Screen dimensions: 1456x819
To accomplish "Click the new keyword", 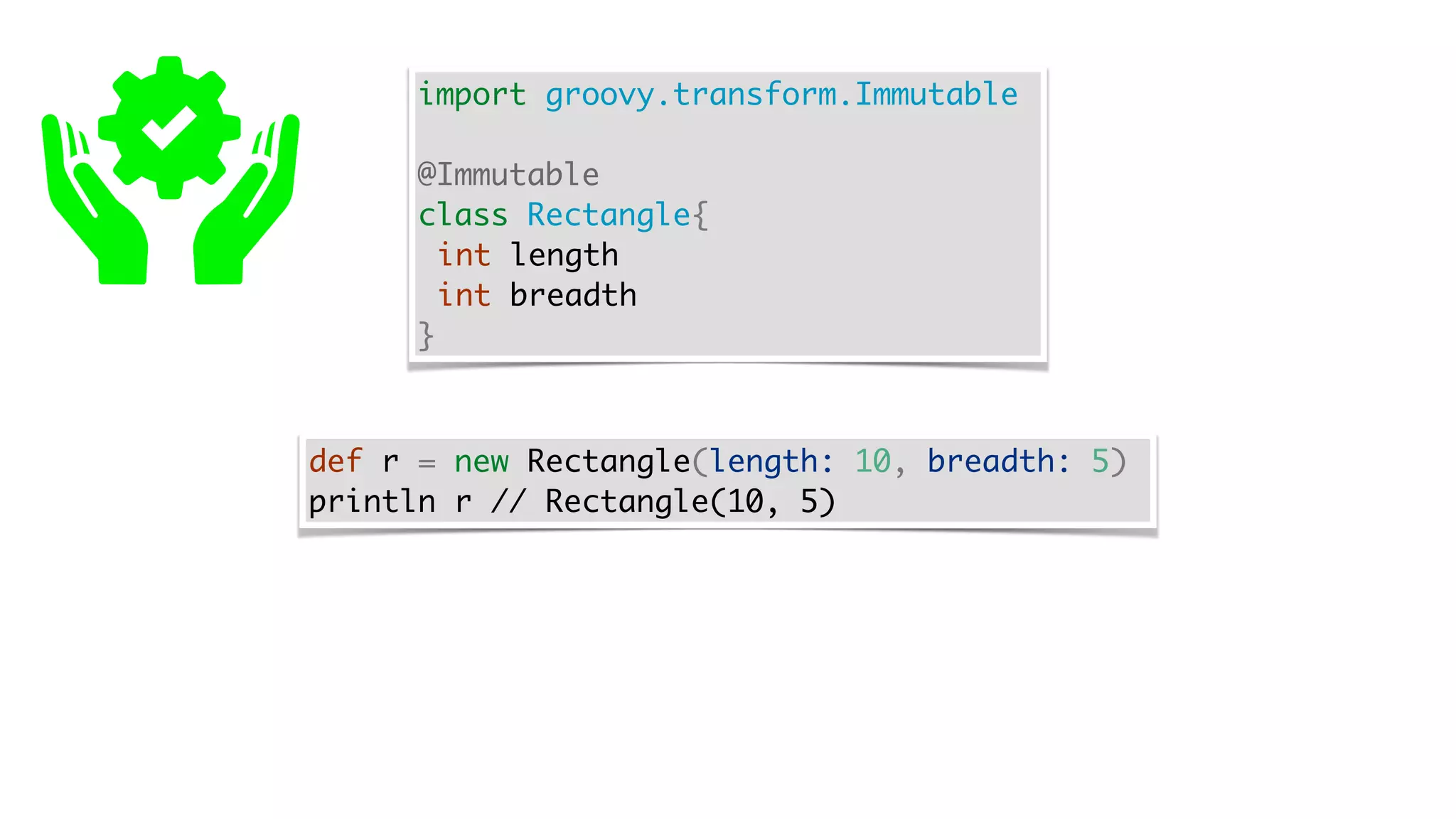I will click(481, 461).
